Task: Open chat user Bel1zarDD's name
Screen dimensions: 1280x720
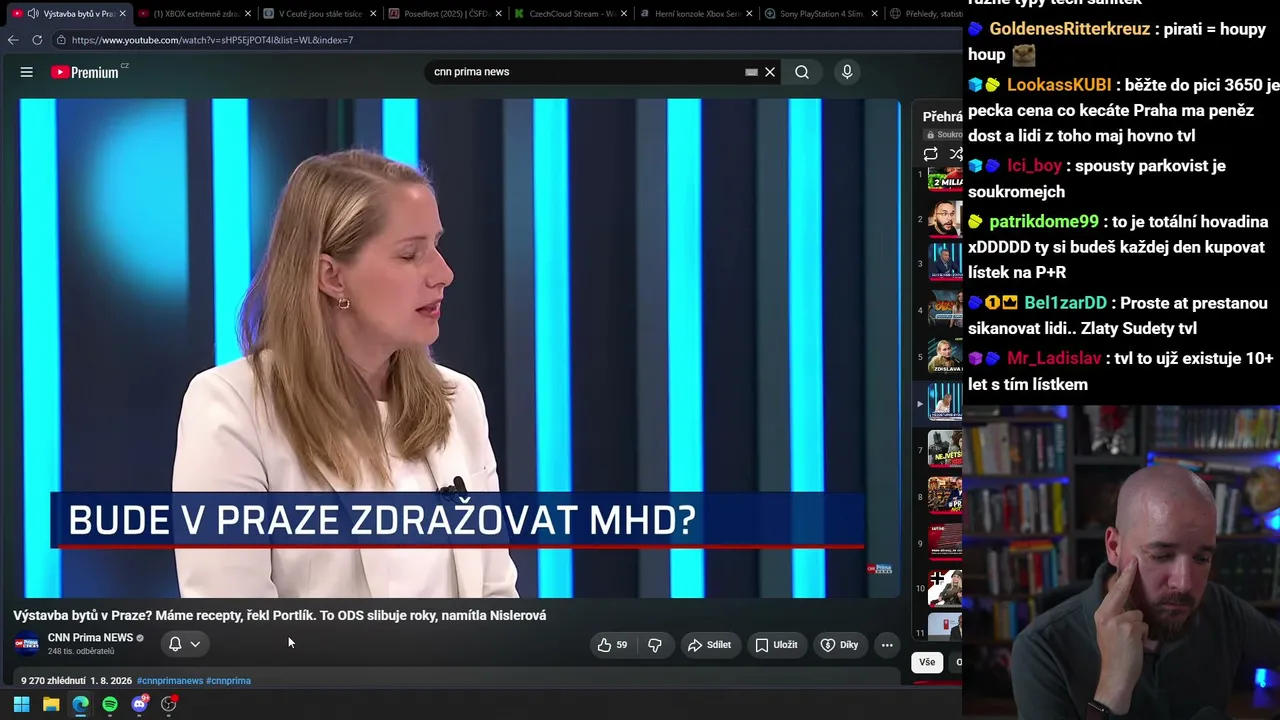Action: pyautogui.click(x=1065, y=303)
